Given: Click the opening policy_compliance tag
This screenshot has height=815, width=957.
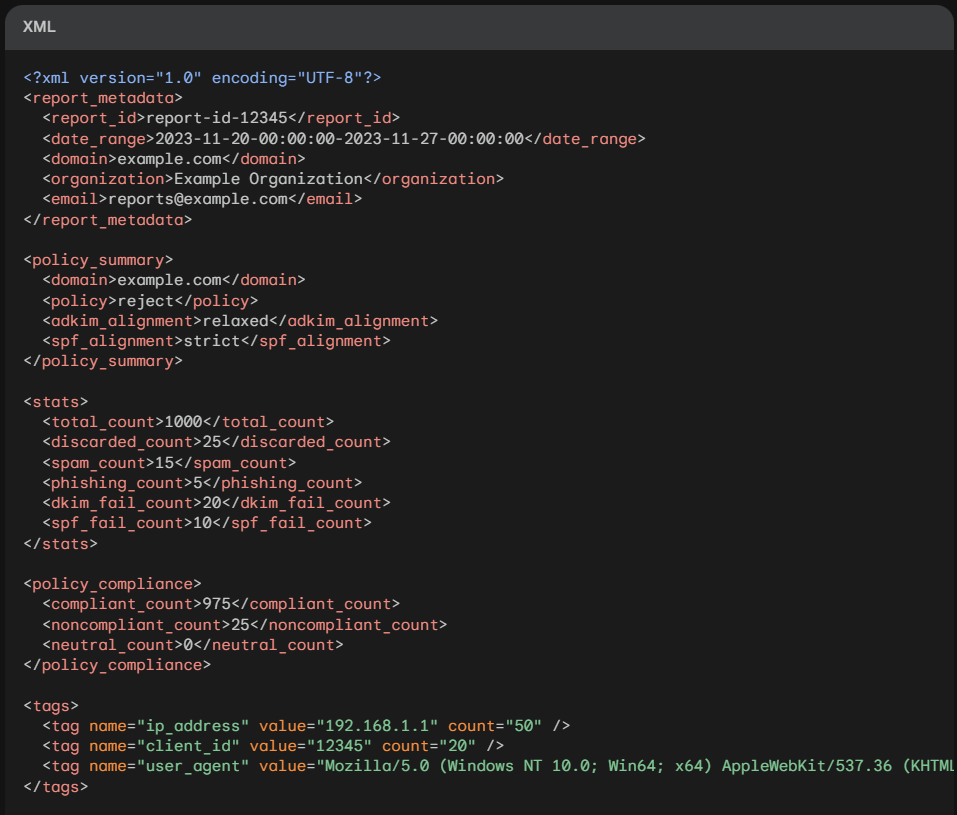Looking at the screenshot, I should [x=112, y=584].
